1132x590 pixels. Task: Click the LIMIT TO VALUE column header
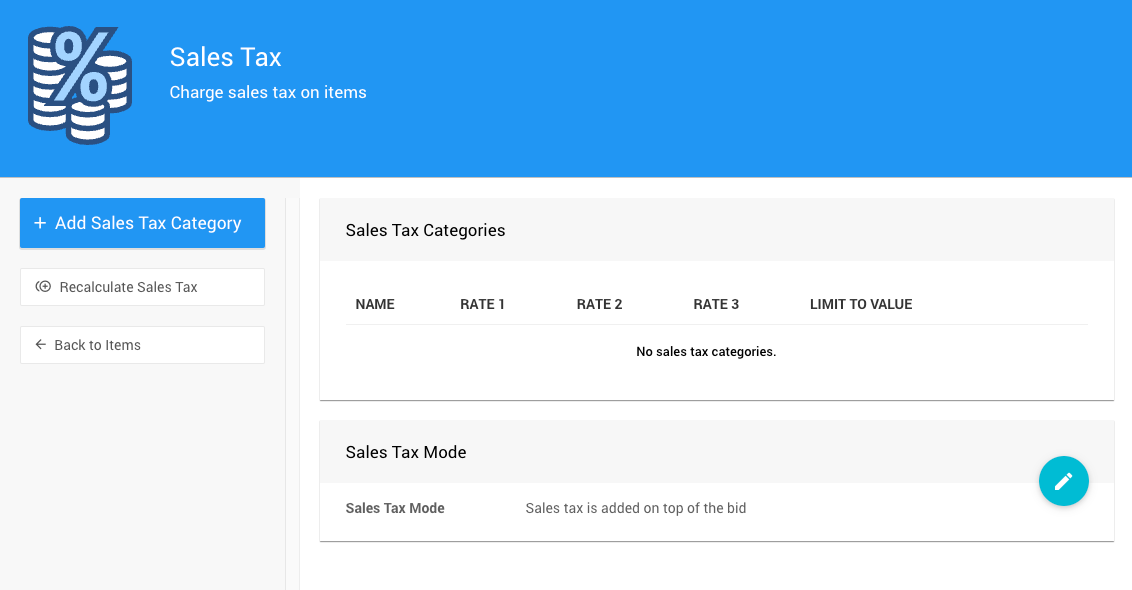(x=860, y=304)
